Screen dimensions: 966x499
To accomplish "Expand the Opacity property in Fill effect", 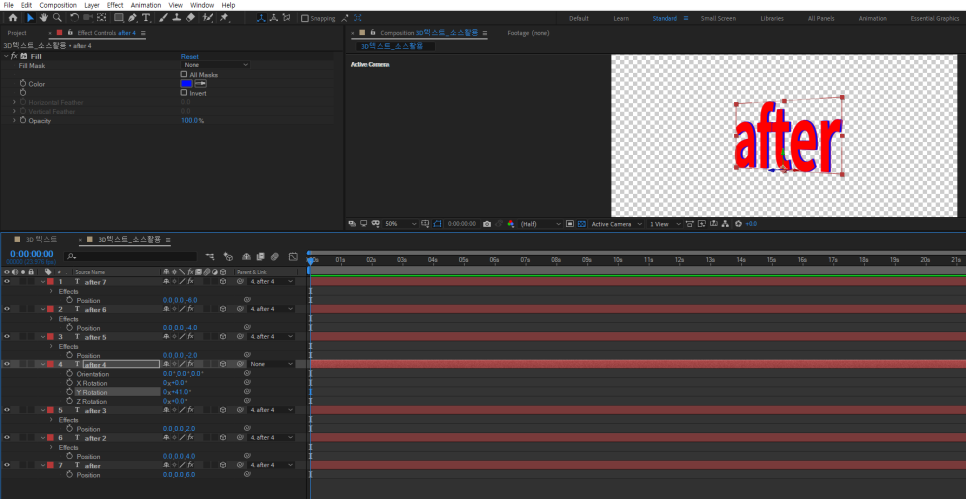I will 14,121.
